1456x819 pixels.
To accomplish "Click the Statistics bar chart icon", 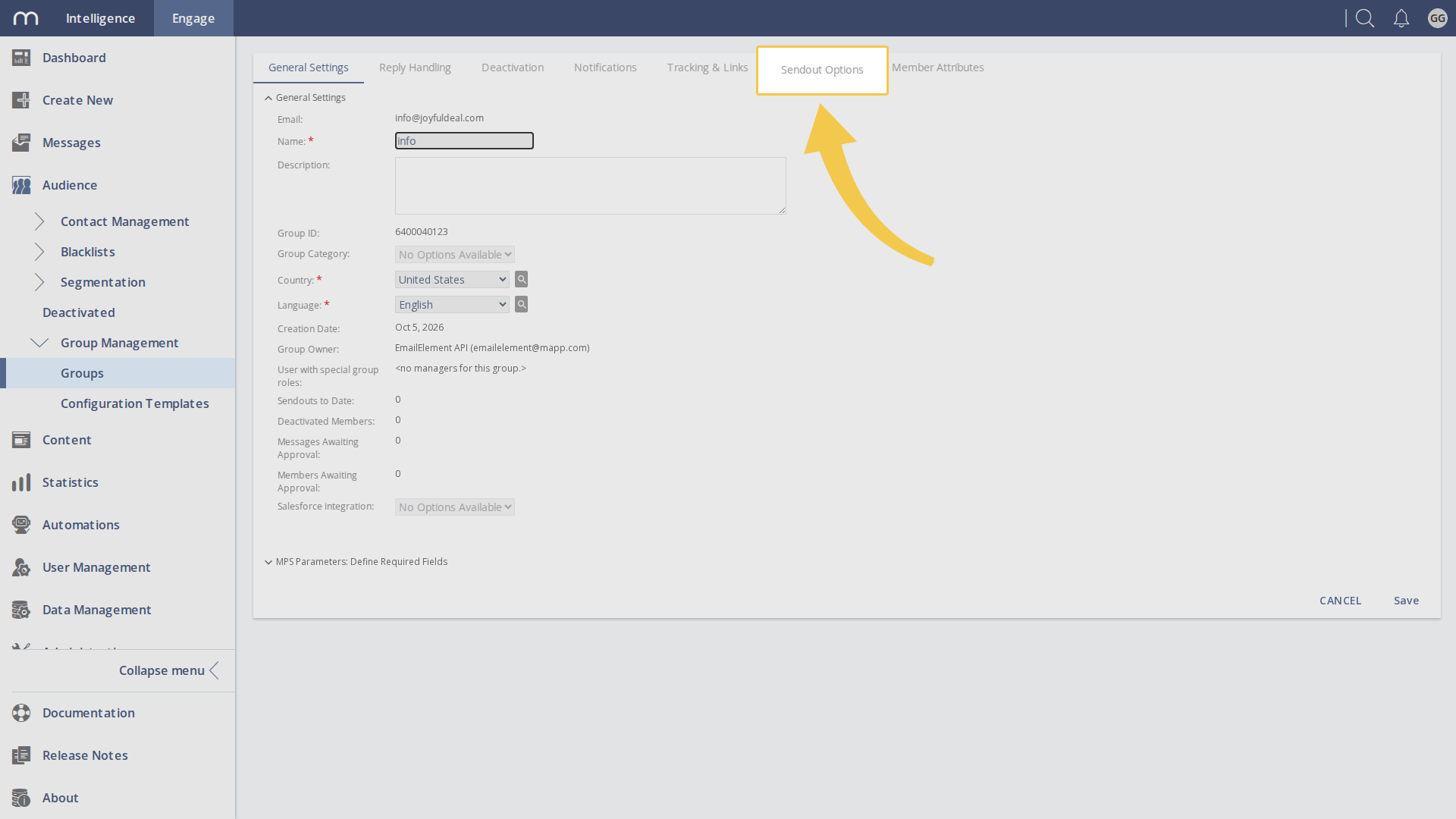I will coord(21,482).
